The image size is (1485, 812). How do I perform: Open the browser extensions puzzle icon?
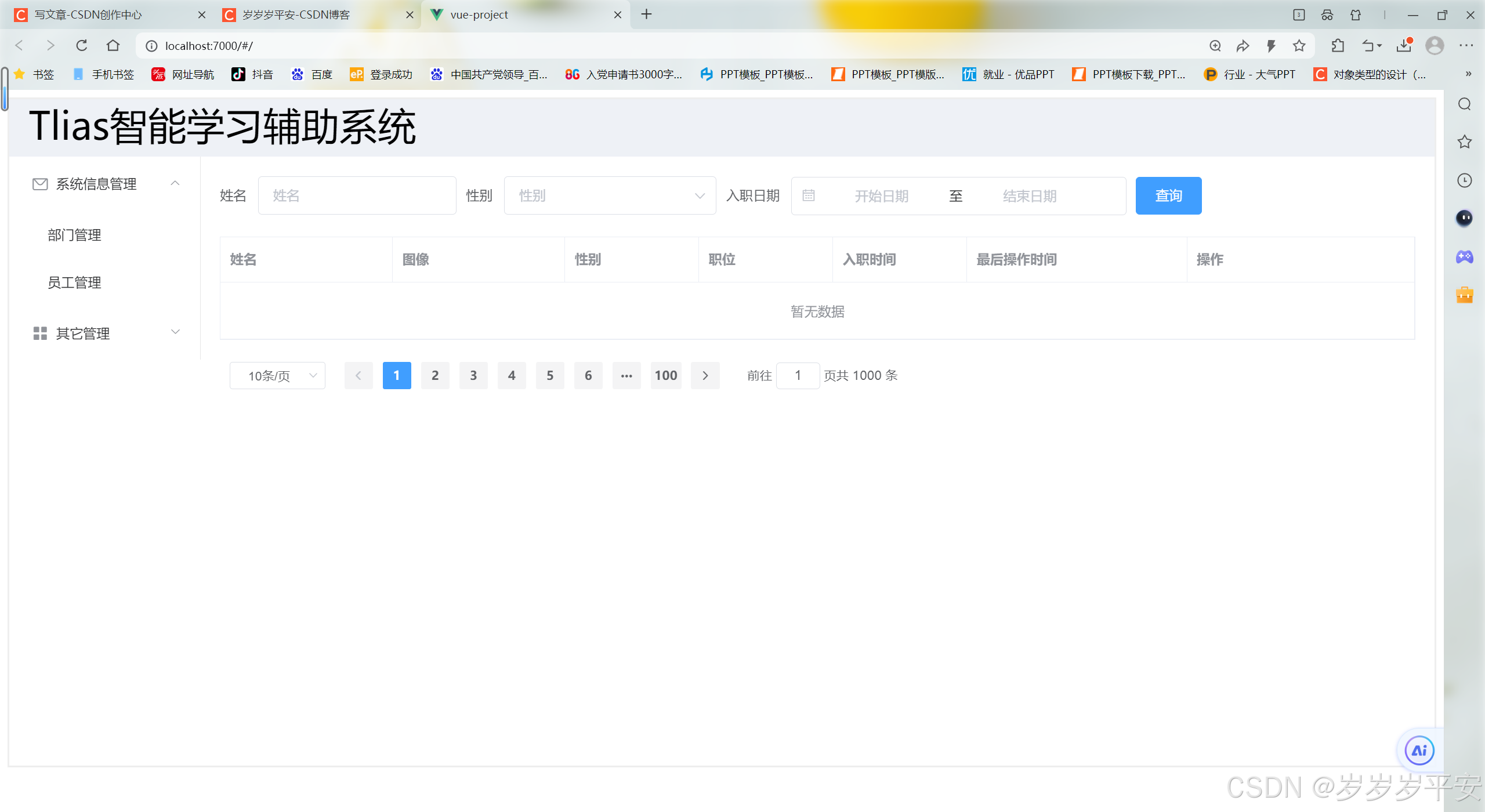[x=1338, y=46]
